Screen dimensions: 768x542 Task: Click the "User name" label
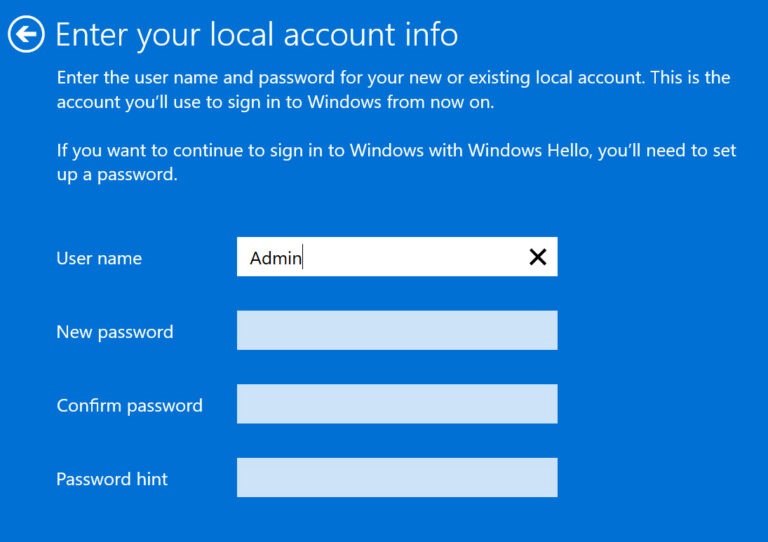tap(99, 258)
